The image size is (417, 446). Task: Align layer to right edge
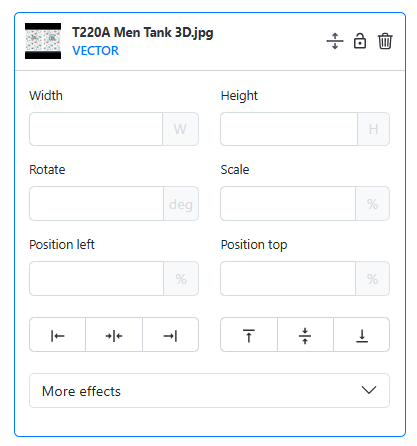[170, 335]
